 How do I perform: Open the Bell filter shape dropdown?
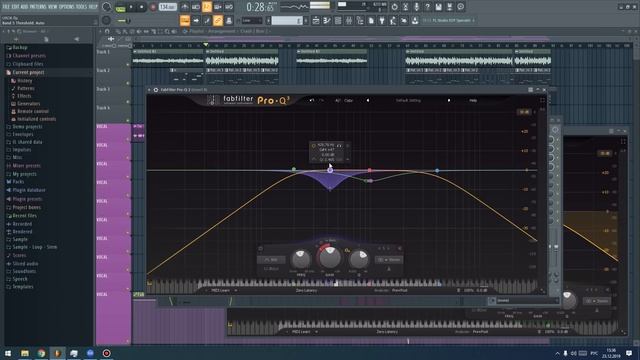click(271, 260)
